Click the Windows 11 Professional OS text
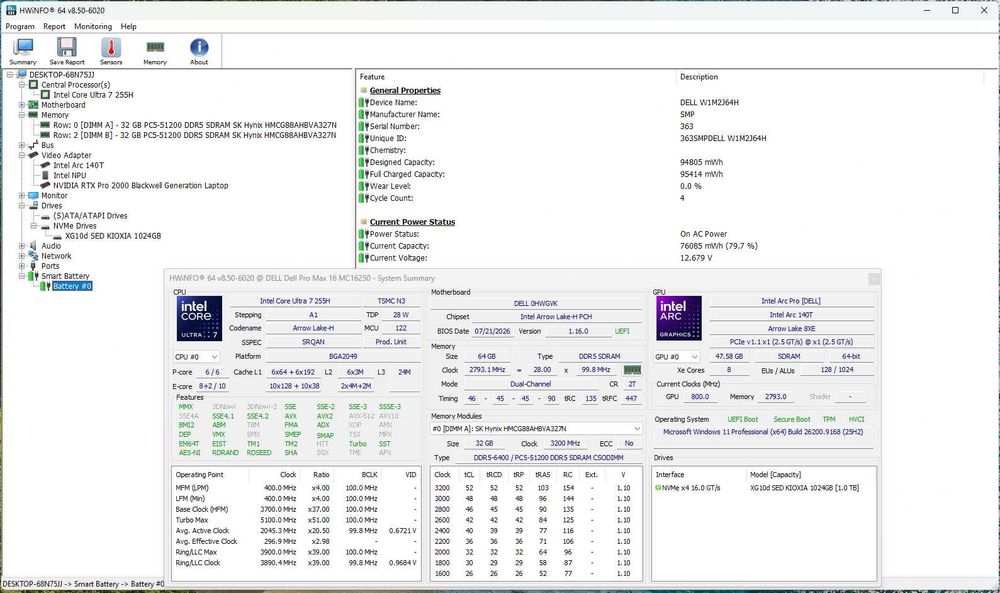The image size is (1000, 593). tap(762, 432)
